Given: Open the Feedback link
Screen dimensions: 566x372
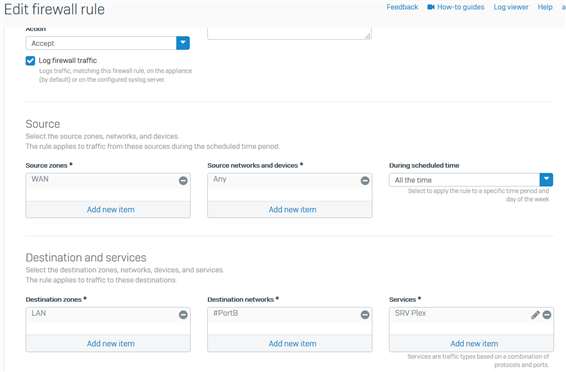Looking at the screenshot, I should 402,7.
